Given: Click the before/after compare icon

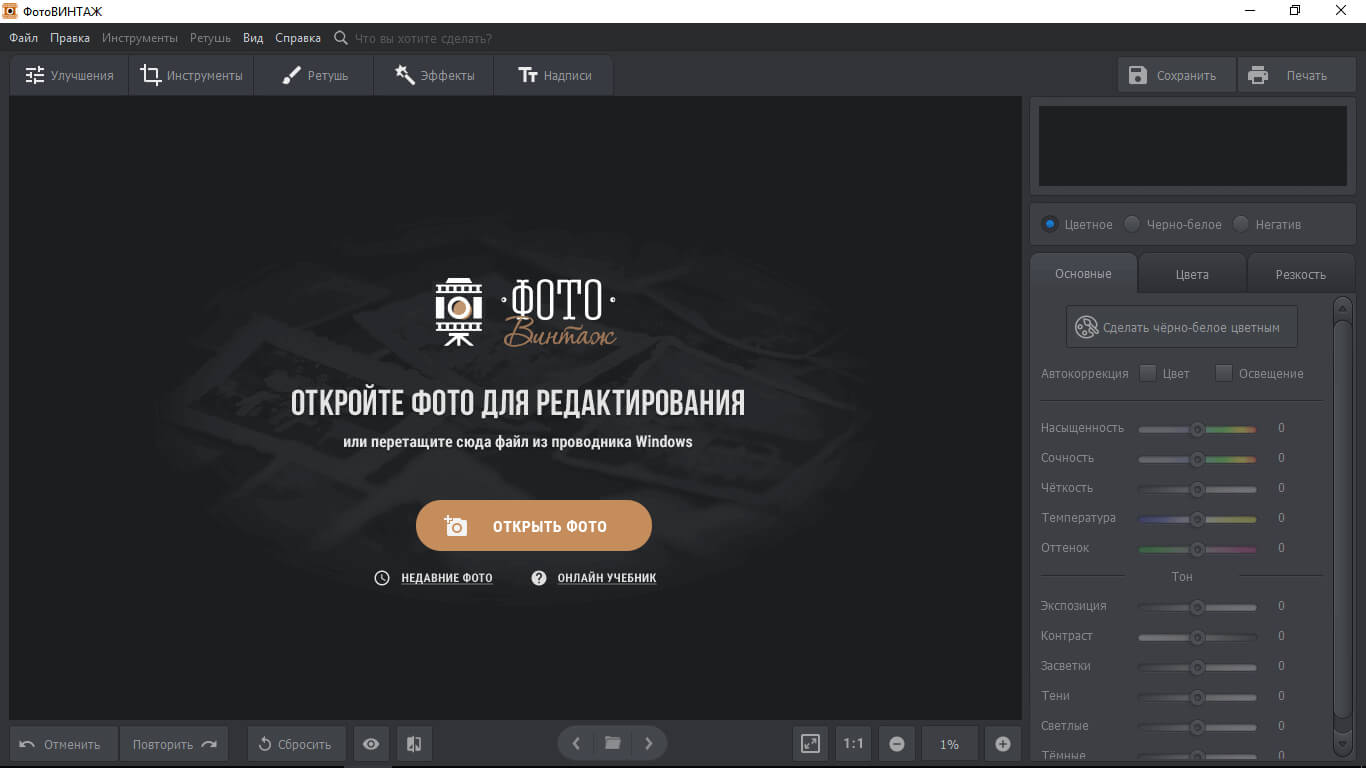Looking at the screenshot, I should [414, 744].
